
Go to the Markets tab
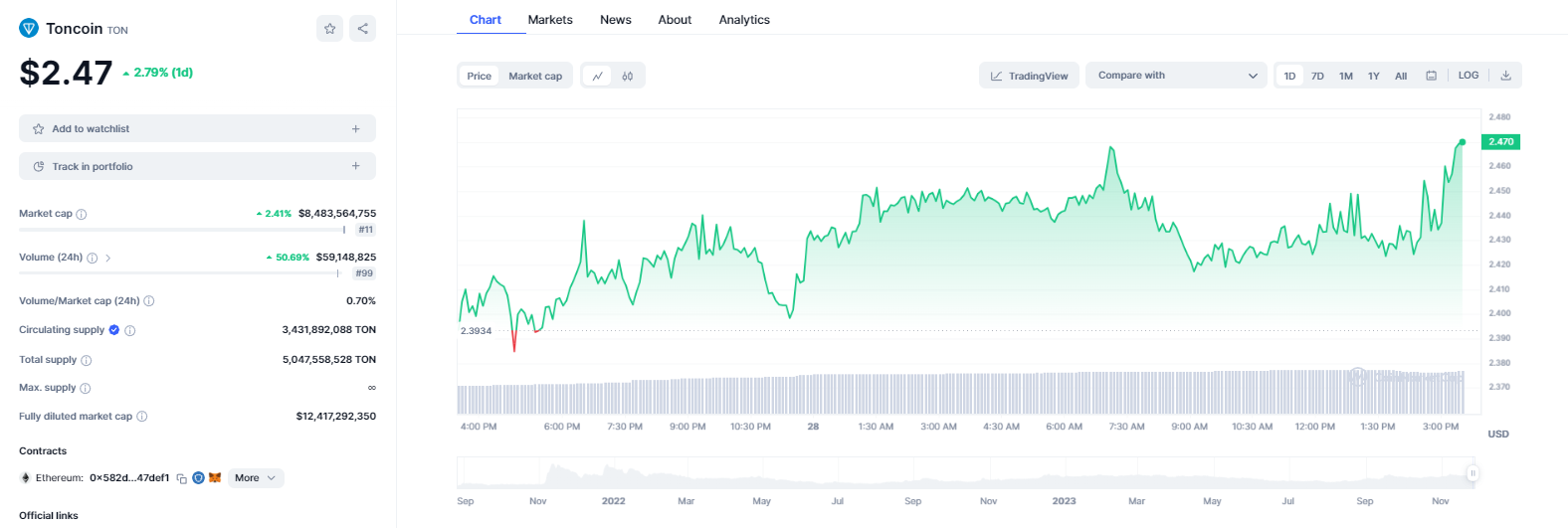[550, 20]
